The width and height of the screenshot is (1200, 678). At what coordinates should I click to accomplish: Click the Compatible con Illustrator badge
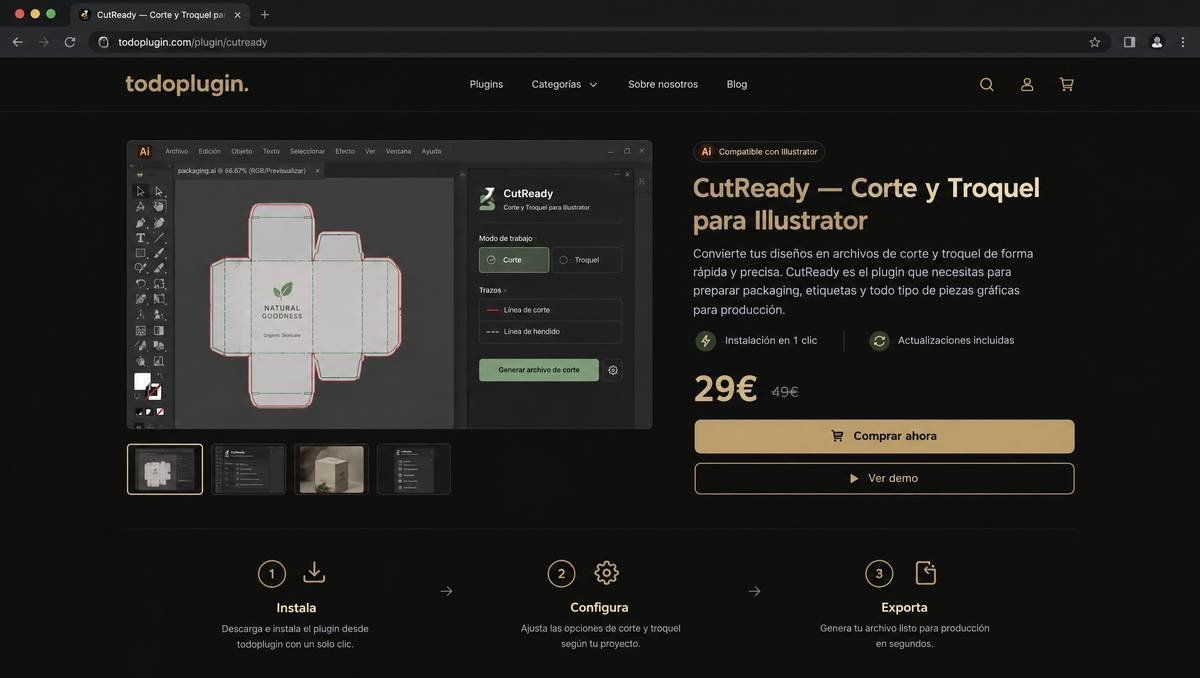pos(759,152)
